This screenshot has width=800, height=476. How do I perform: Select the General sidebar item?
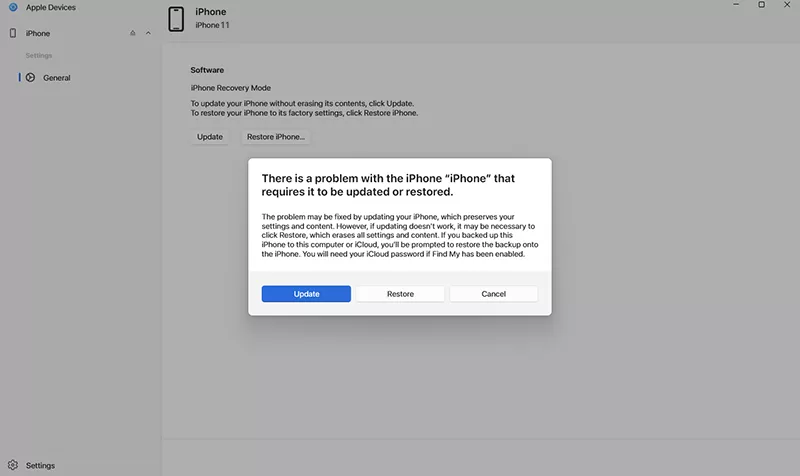coord(56,77)
